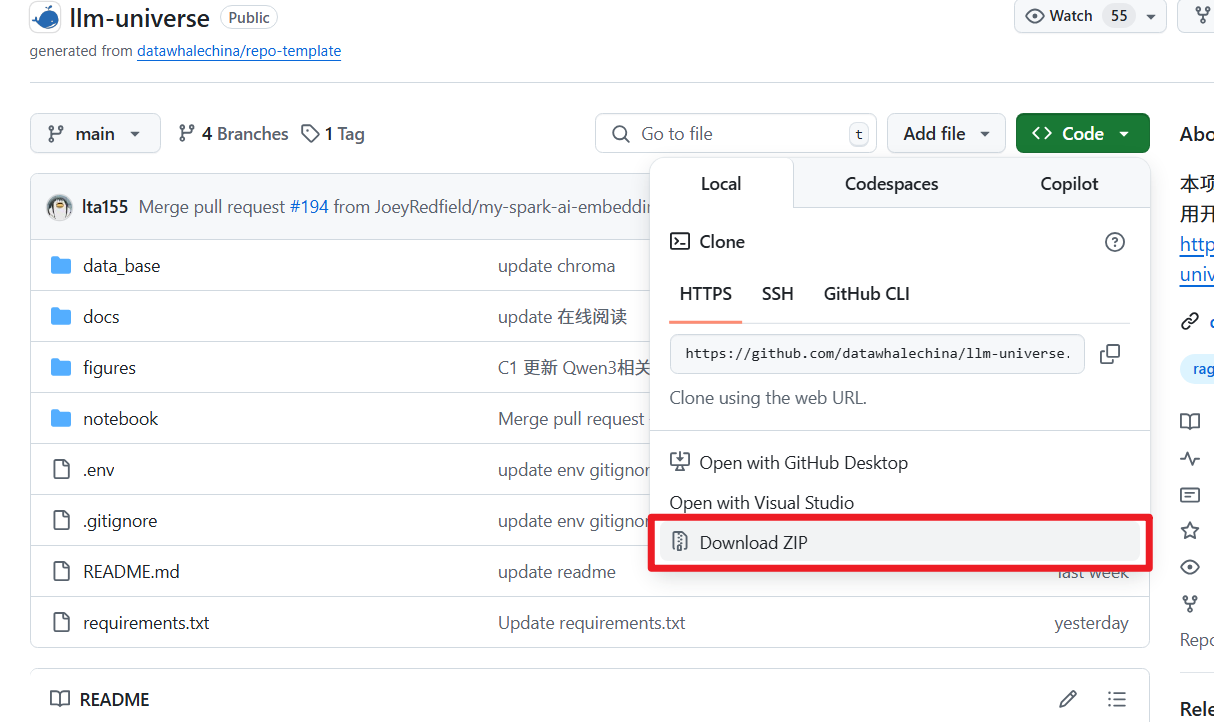Viewport: 1214px width, 722px height.
Task: Open the 'update readme' commit message
Action: coord(557,571)
